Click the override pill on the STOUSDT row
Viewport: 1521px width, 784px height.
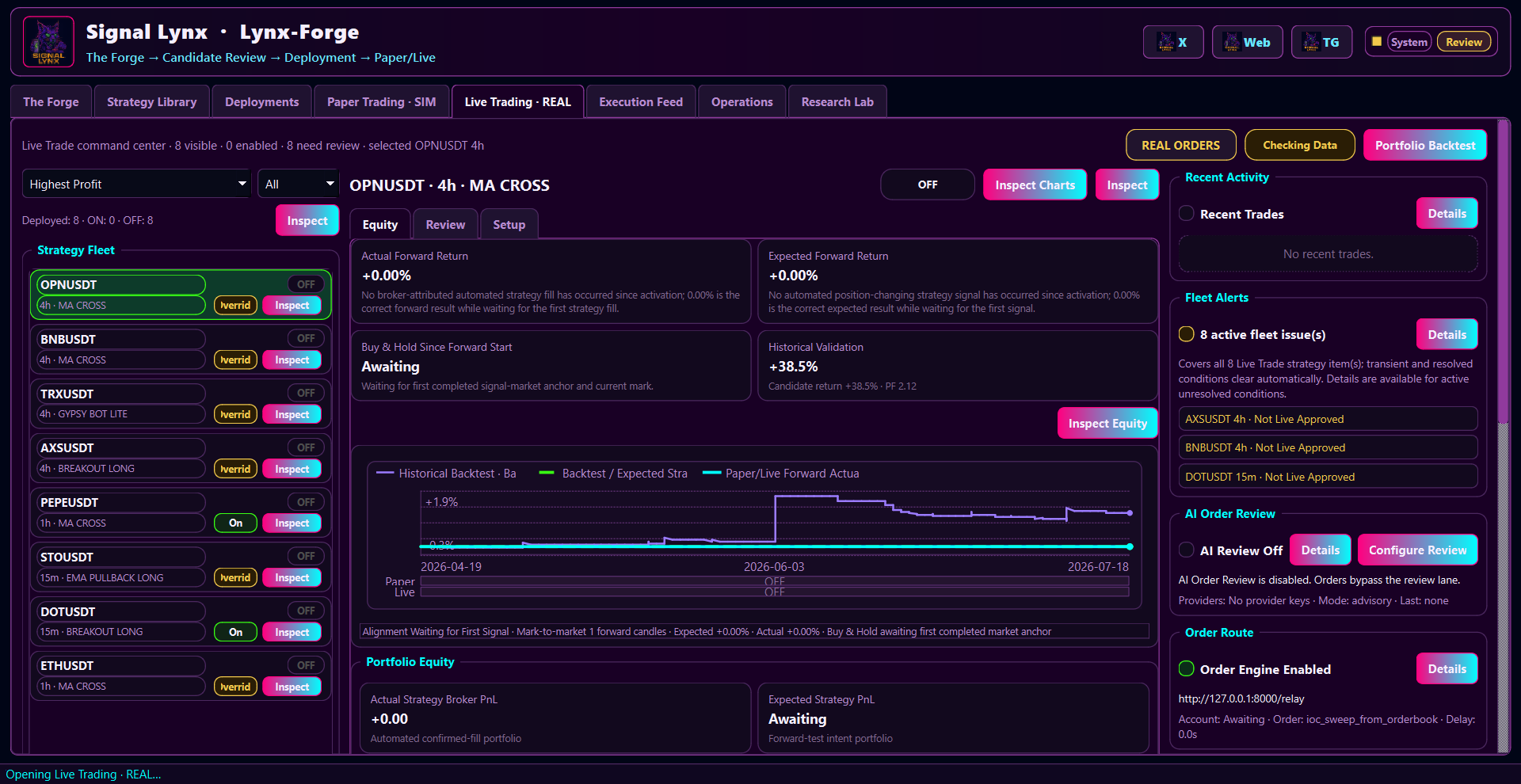point(235,577)
